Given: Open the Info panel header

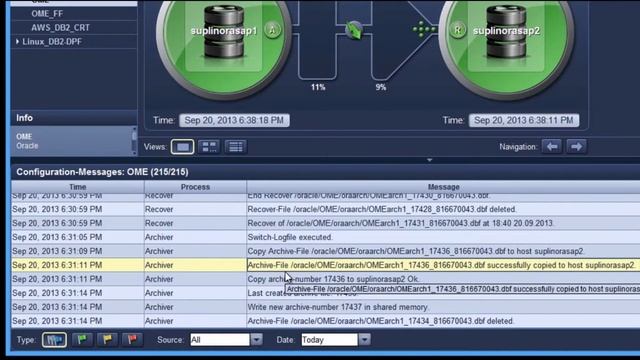Looking at the screenshot, I should pos(74,118).
